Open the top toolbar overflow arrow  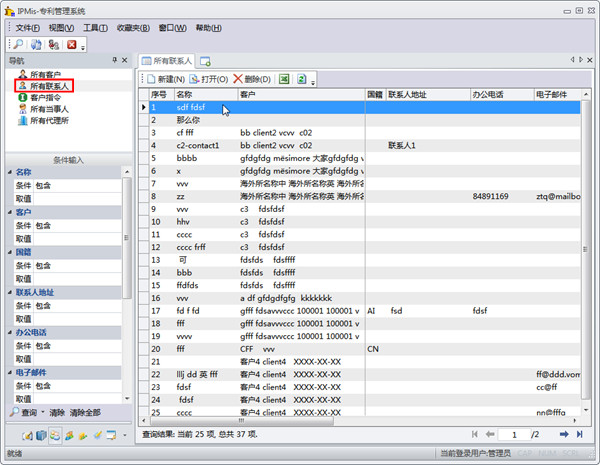[x=83, y=47]
